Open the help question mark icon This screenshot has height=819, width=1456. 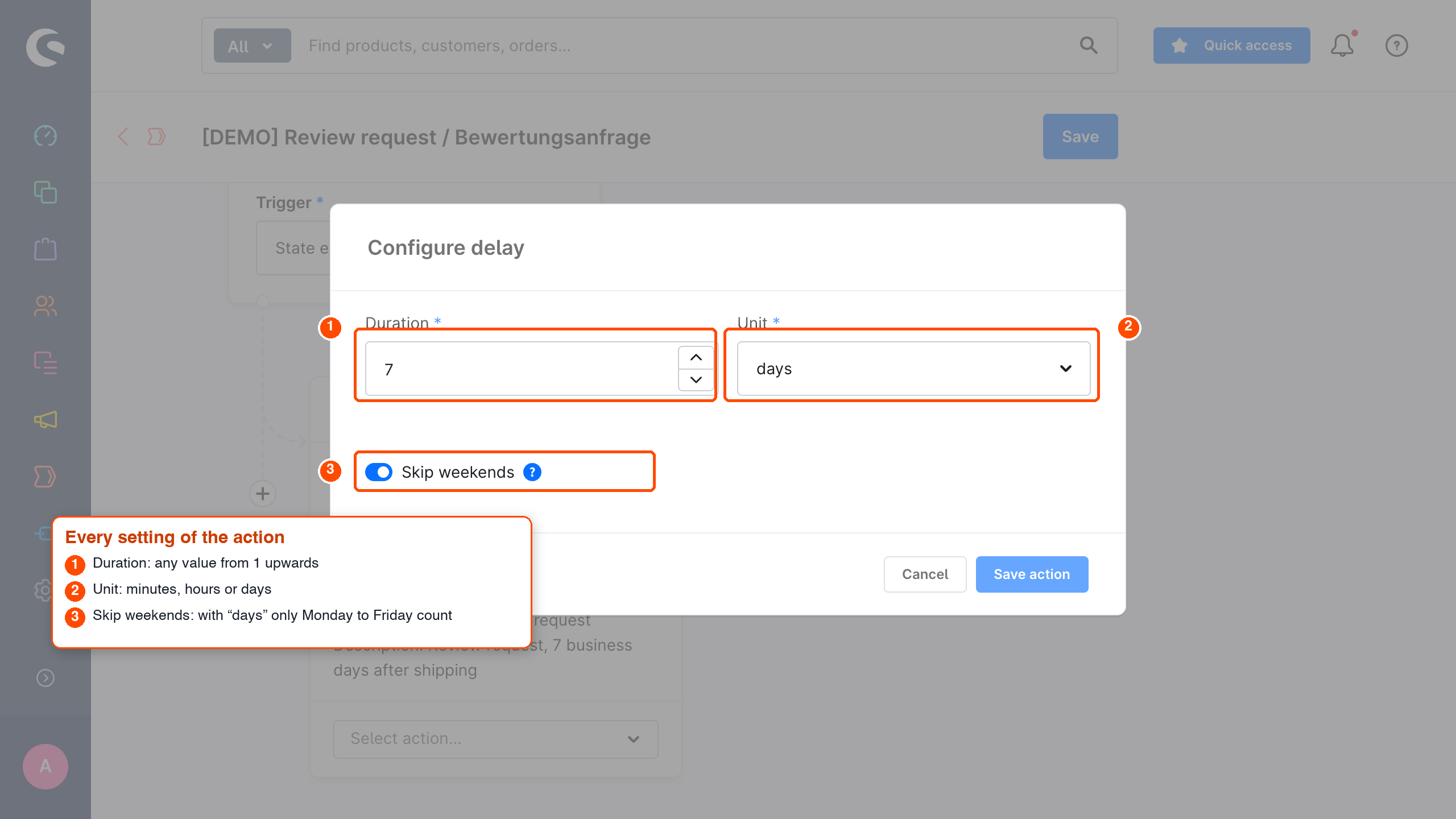pos(1397,45)
